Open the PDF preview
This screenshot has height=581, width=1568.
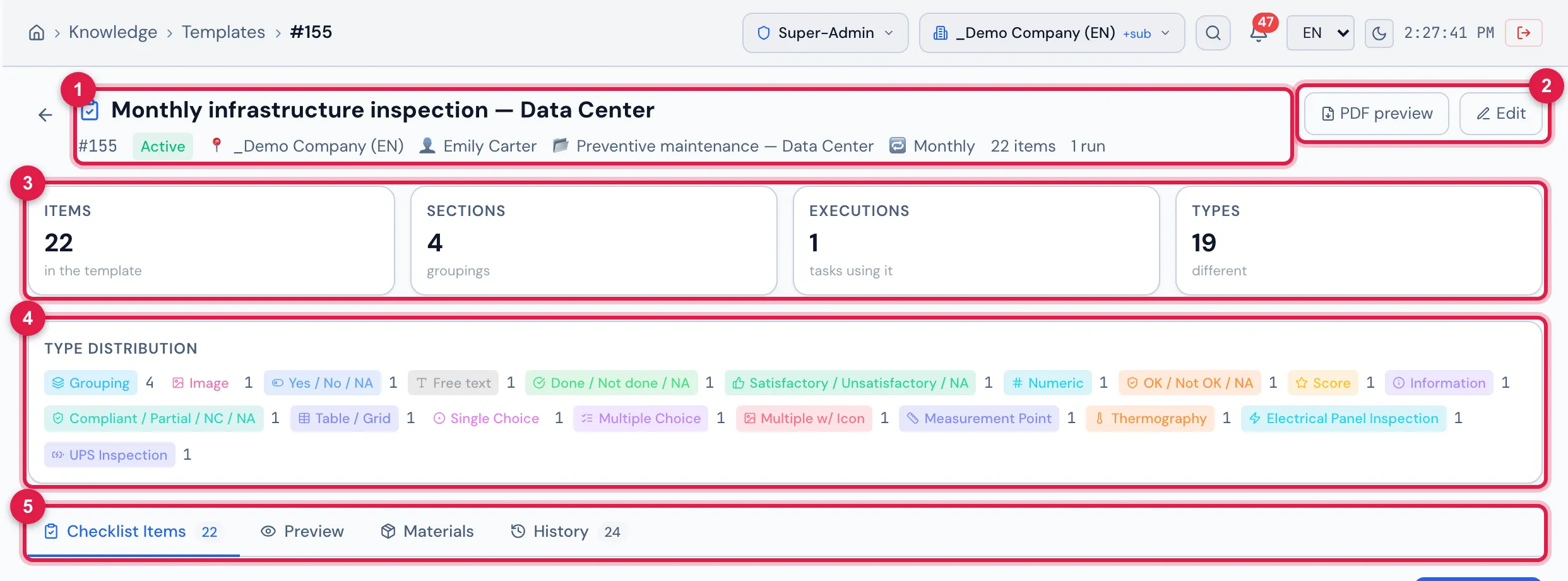(x=1377, y=114)
